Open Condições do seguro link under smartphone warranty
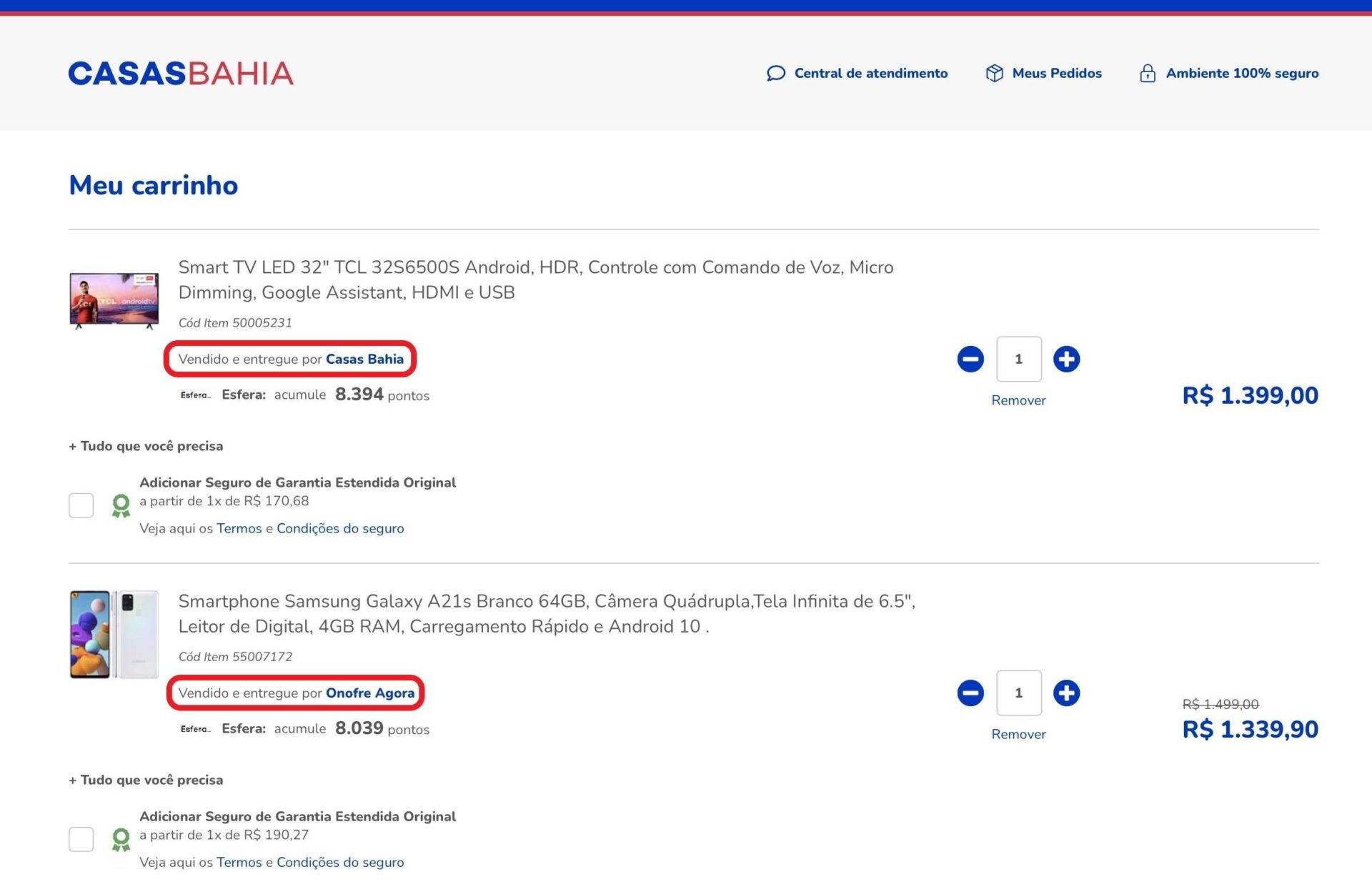 (340, 862)
